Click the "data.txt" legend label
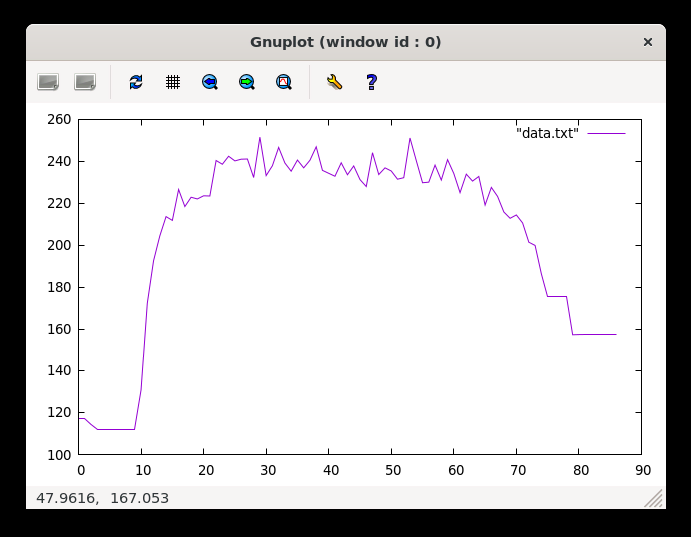This screenshot has height=537, width=691. pyautogui.click(x=547, y=133)
